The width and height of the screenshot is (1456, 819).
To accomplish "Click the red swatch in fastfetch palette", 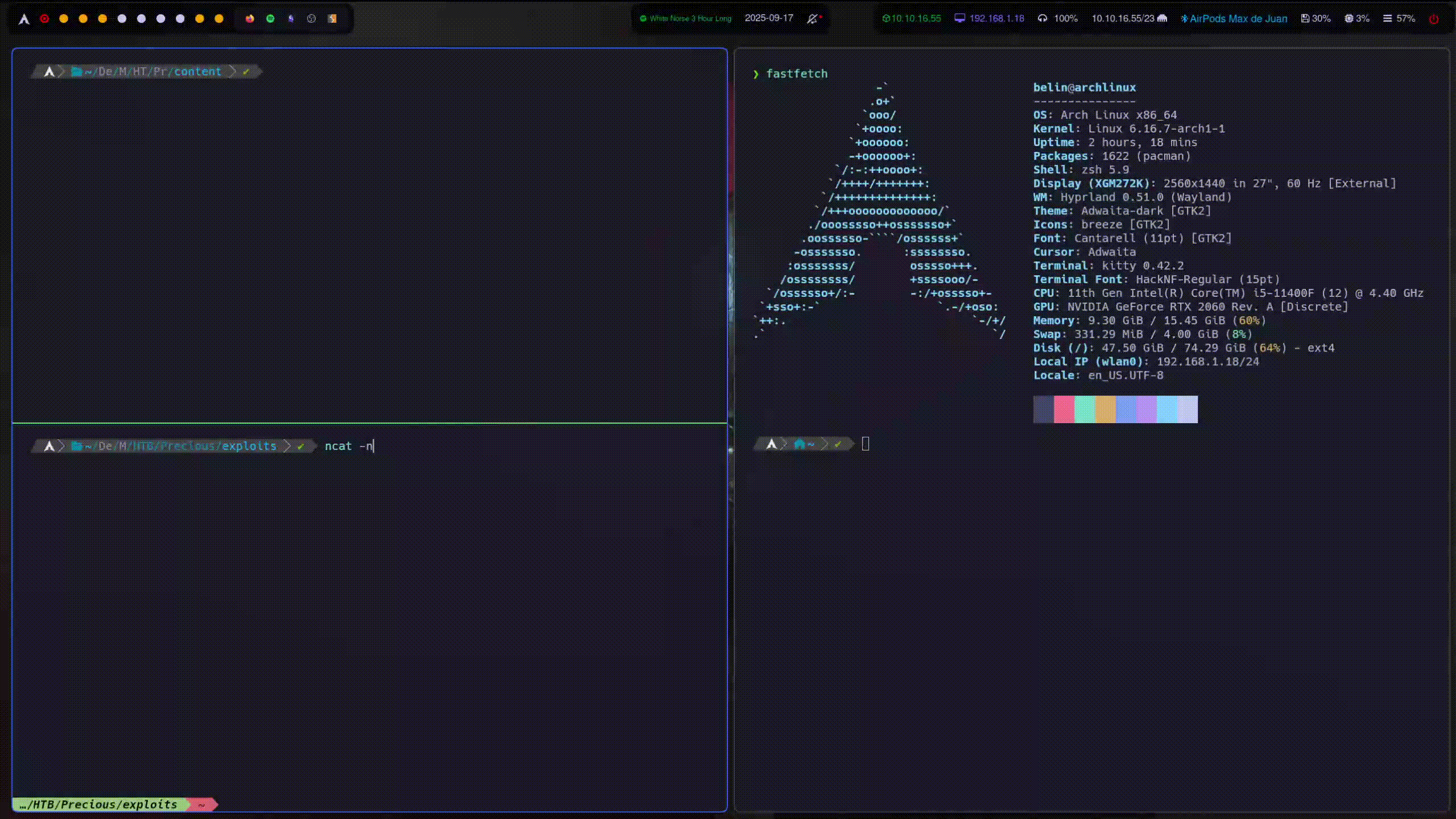I will (1064, 409).
